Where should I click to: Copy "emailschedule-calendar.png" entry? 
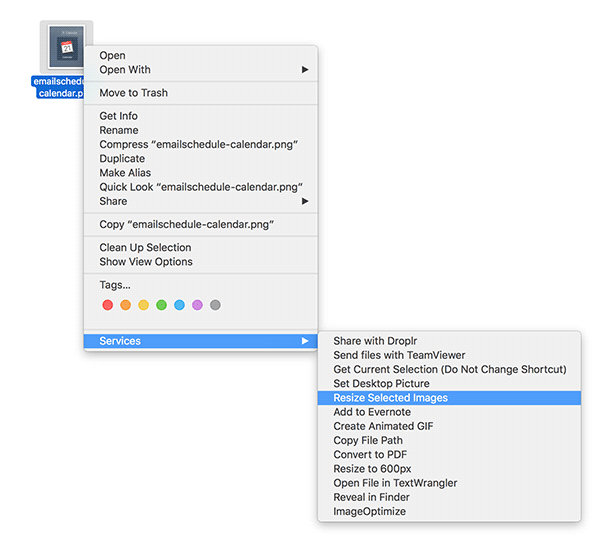point(201,224)
